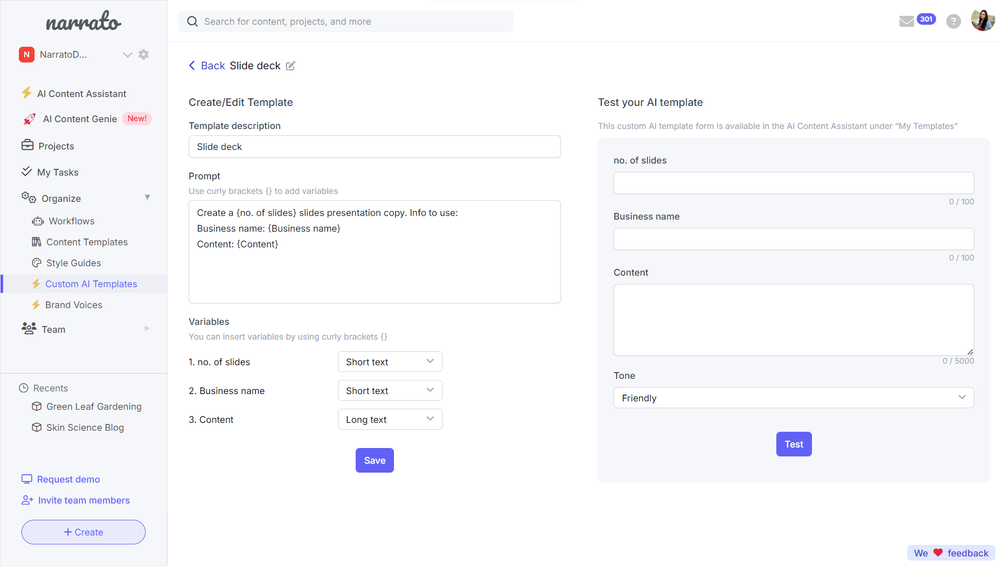Click the Recents clock icon
Viewport: 1000px width, 566px height.
coord(24,388)
